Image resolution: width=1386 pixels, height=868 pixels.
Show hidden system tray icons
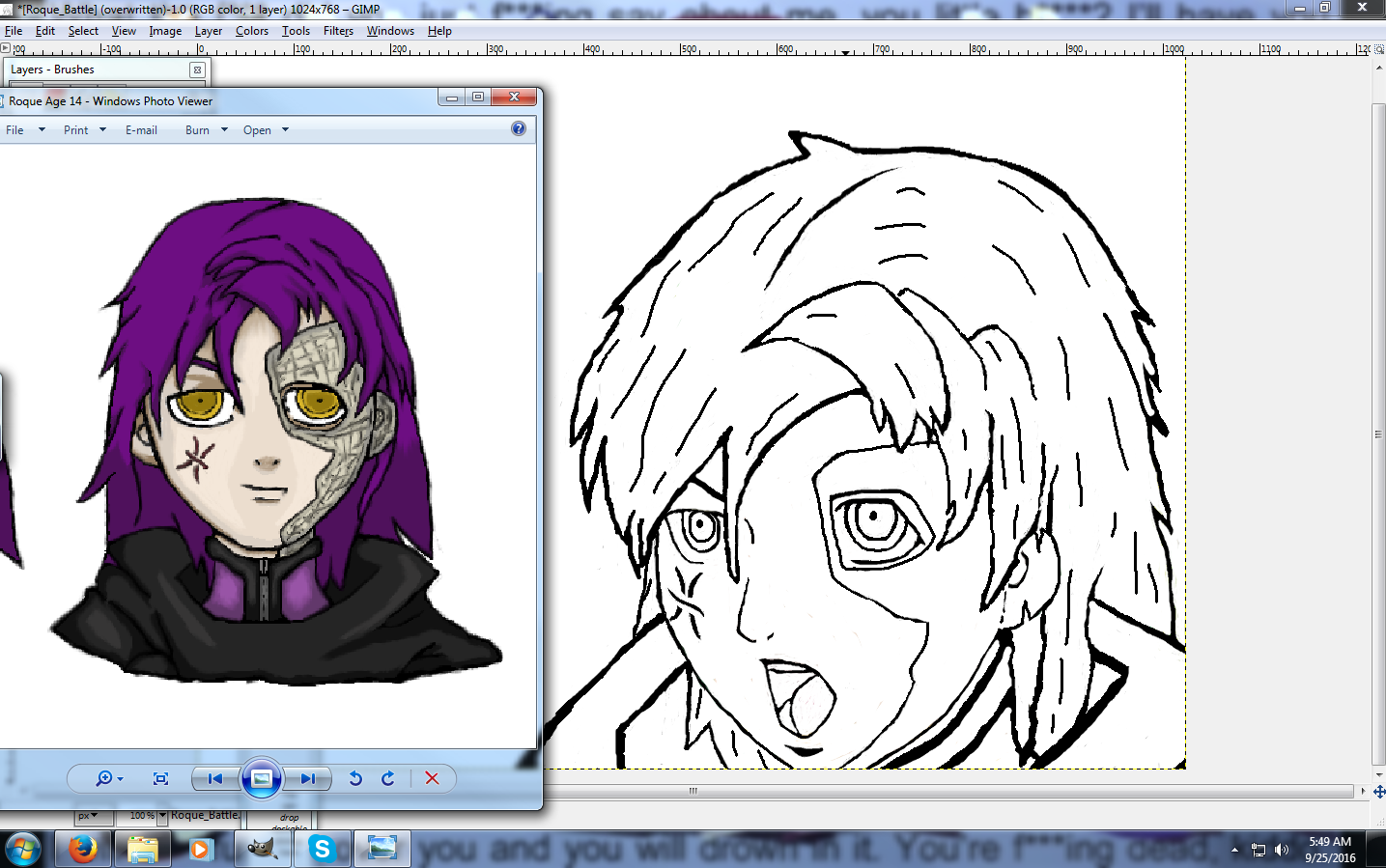point(1234,850)
